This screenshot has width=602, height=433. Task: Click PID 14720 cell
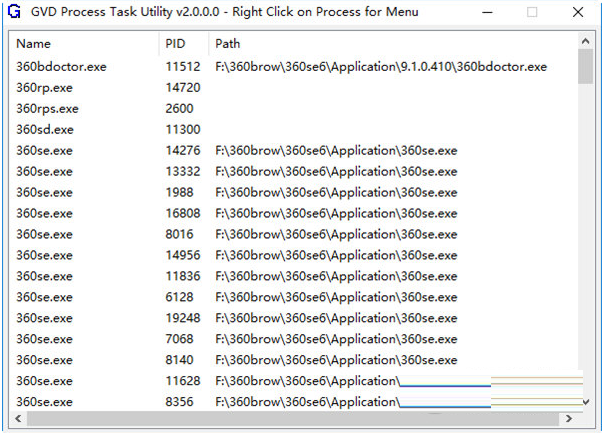point(183,88)
